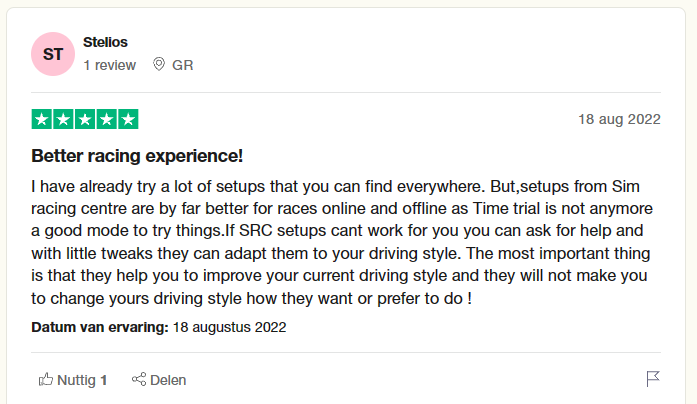Click the 'Datum van ervaring' label
This screenshot has height=404, width=697.
coord(100,327)
